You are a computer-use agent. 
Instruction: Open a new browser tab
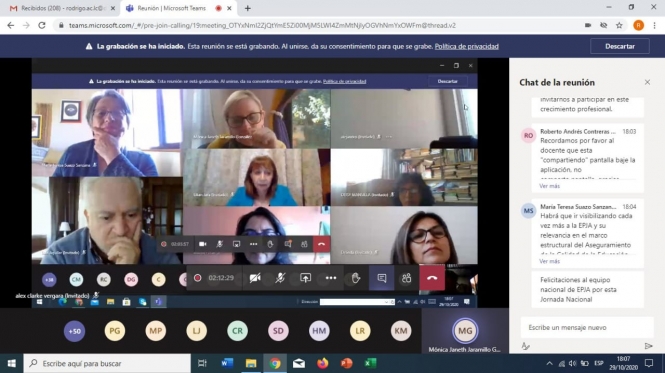pos(248,8)
